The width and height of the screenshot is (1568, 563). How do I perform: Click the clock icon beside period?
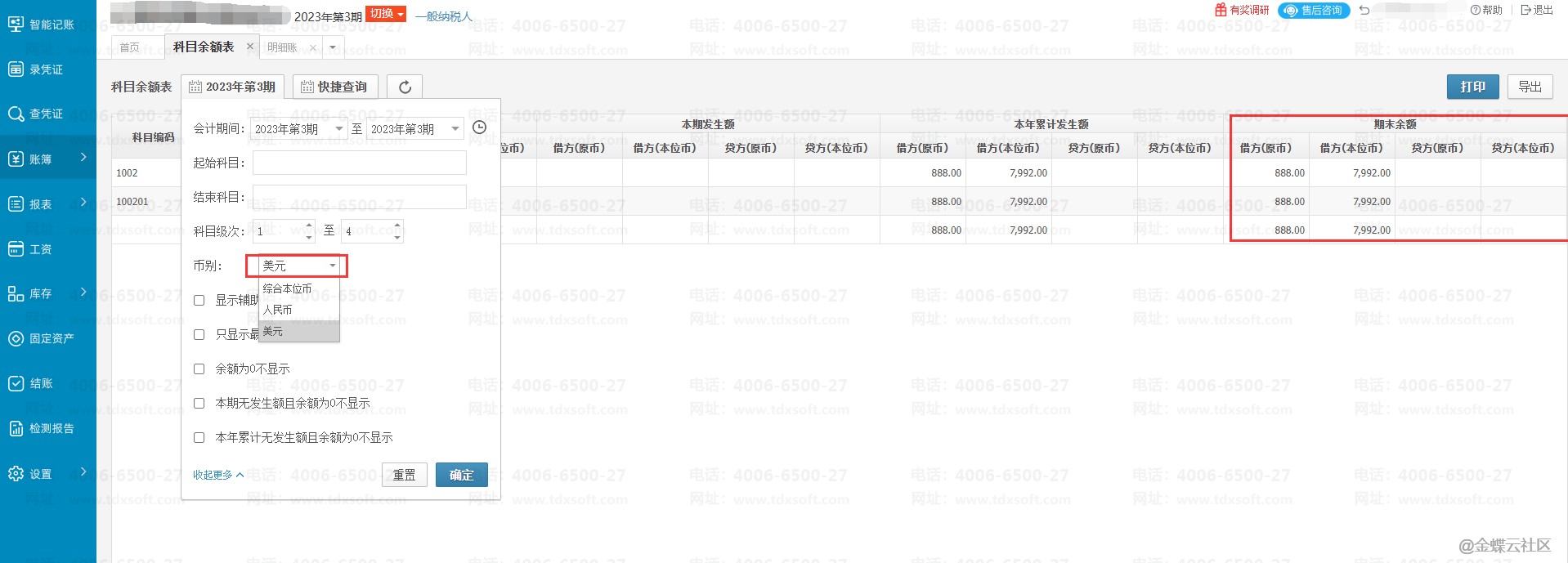click(480, 127)
